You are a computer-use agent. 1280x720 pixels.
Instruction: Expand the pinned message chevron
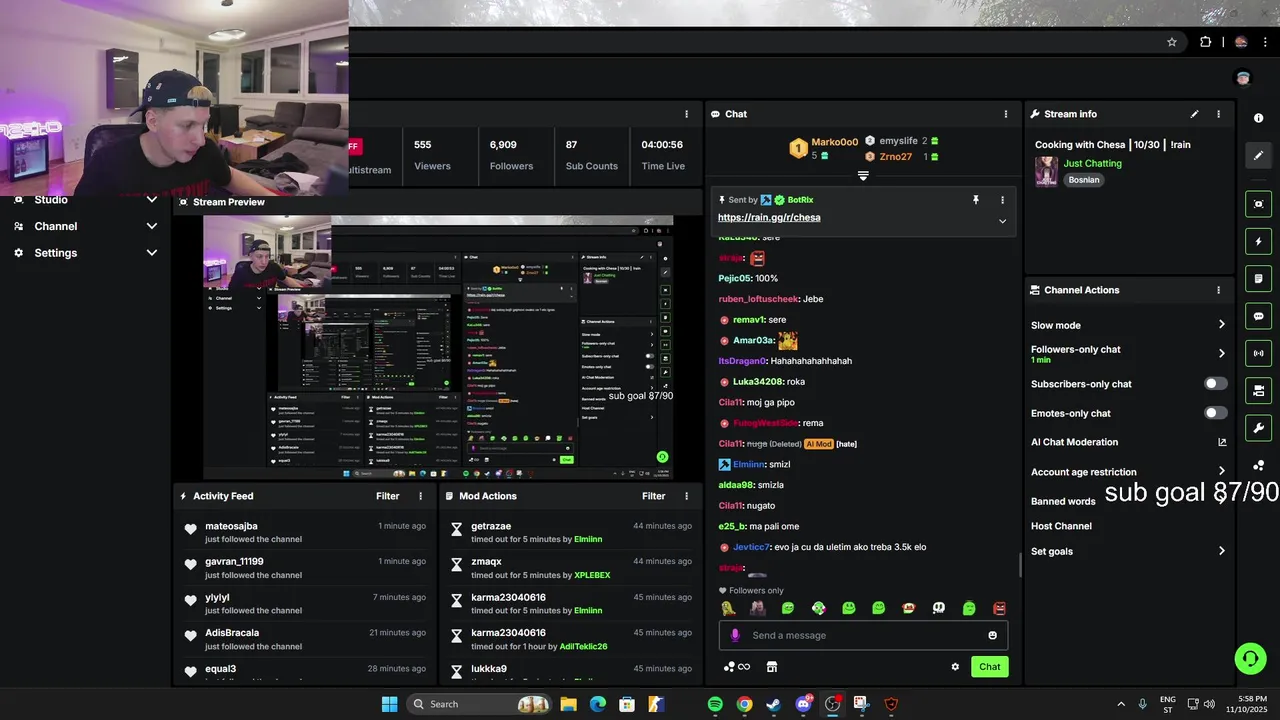click(1002, 221)
